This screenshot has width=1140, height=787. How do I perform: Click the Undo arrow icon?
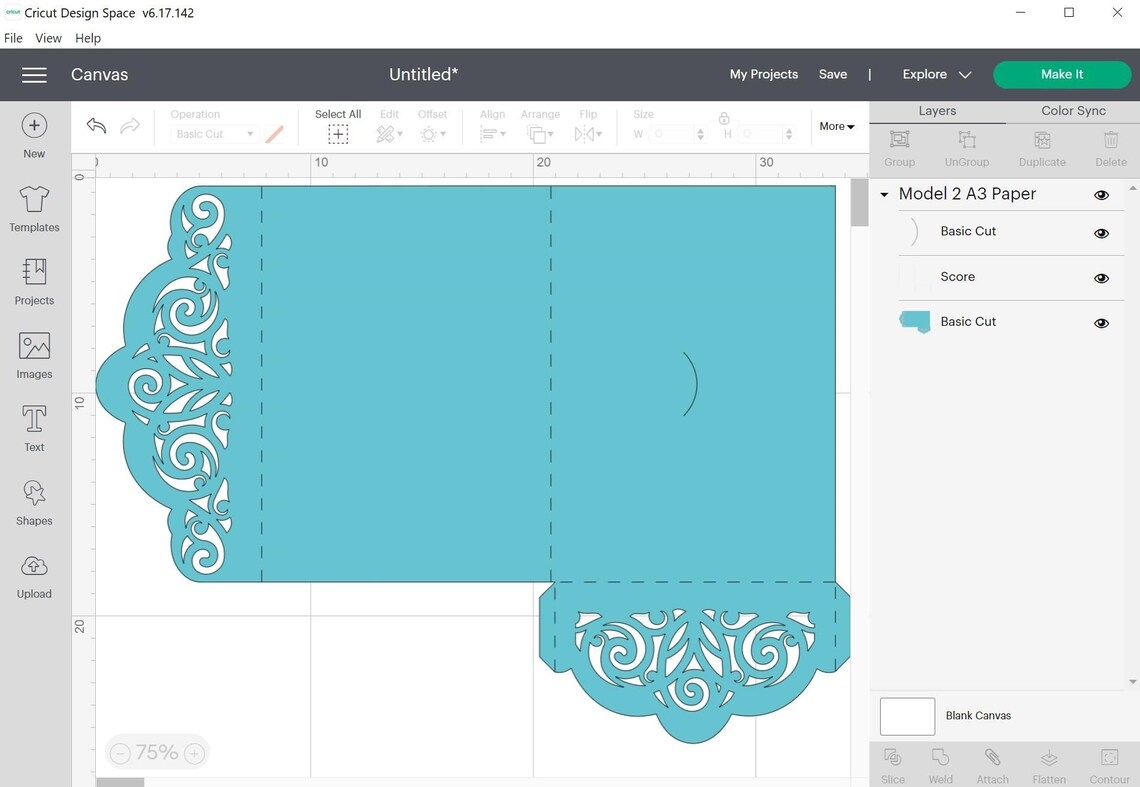point(95,125)
